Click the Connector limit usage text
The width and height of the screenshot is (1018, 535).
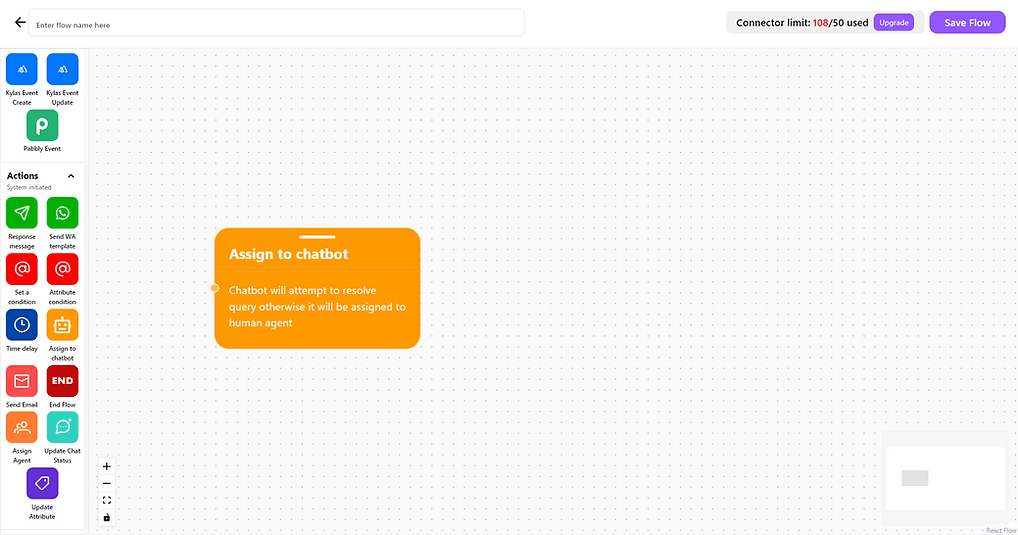tap(802, 23)
